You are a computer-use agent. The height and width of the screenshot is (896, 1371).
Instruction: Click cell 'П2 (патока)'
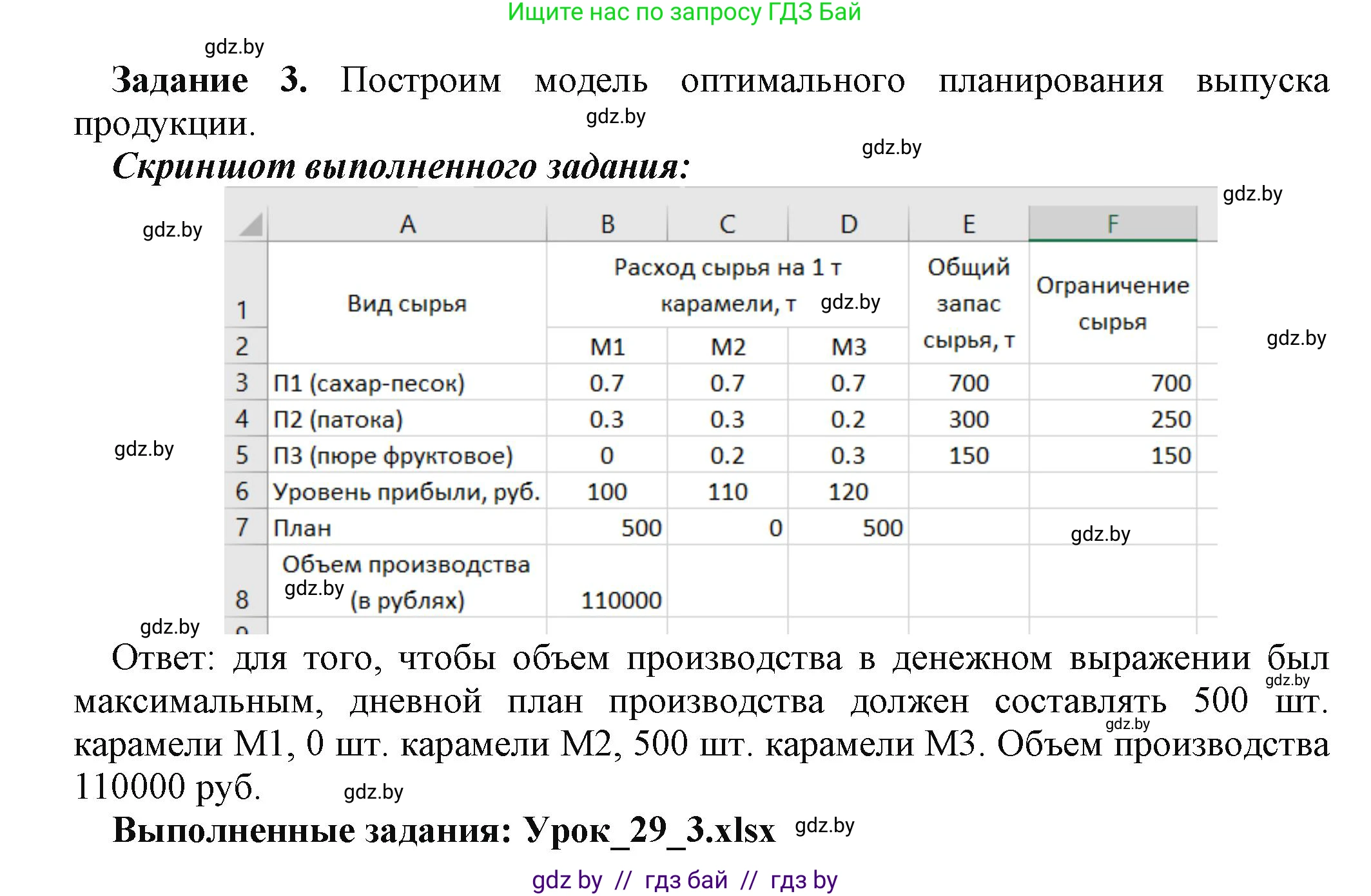tap(407, 418)
